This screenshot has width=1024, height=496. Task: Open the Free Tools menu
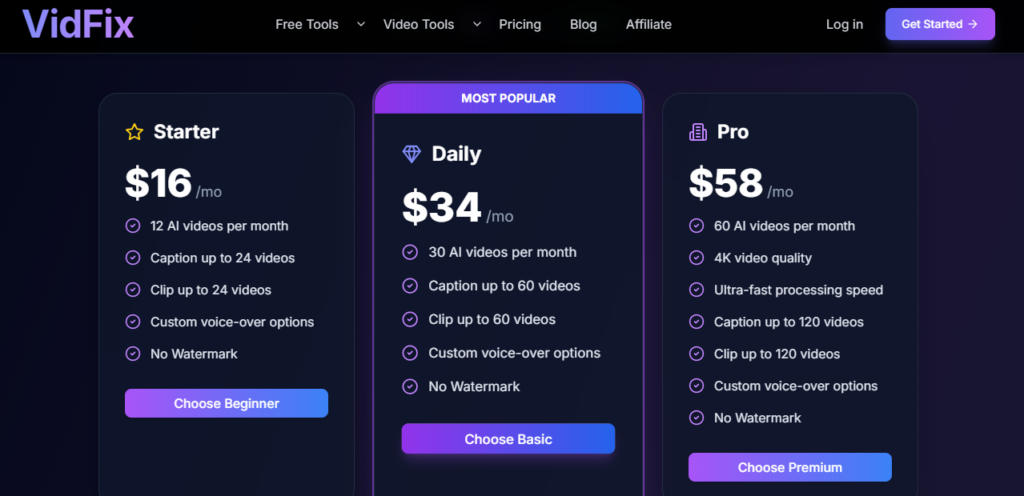click(x=307, y=24)
